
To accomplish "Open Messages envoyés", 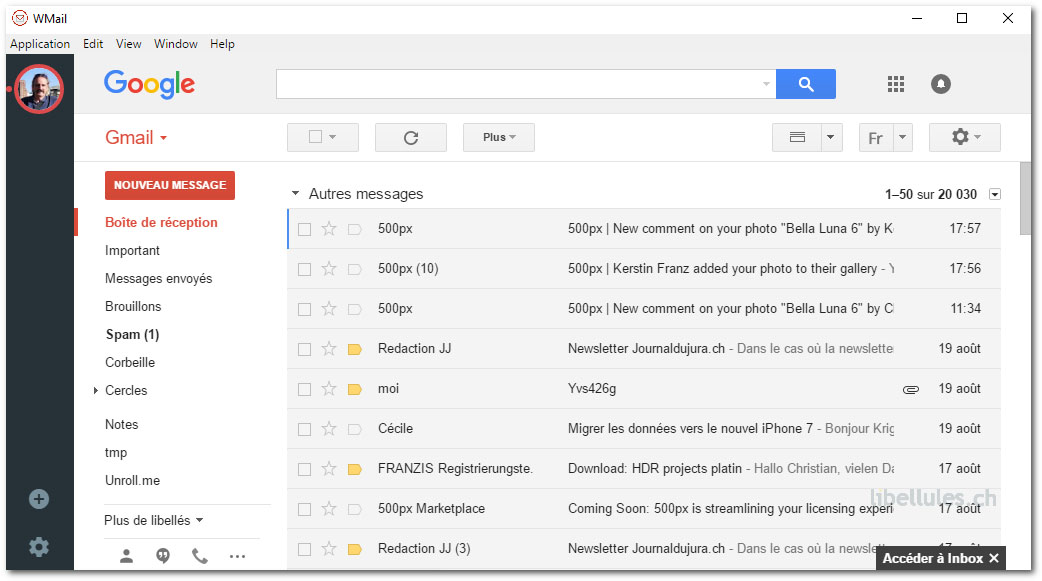I will click(x=159, y=279).
